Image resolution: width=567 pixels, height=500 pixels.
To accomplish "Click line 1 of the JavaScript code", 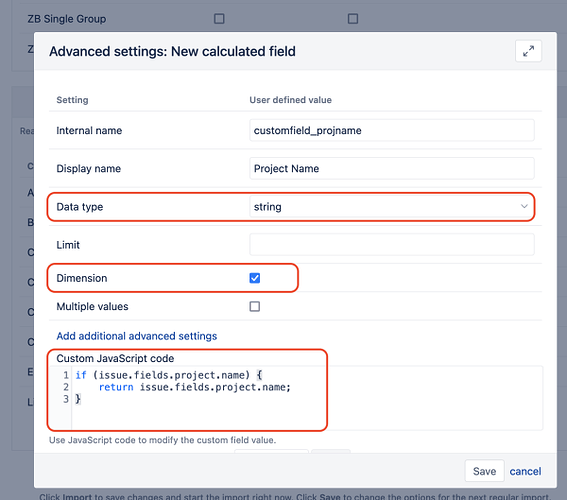I will coord(169,375).
